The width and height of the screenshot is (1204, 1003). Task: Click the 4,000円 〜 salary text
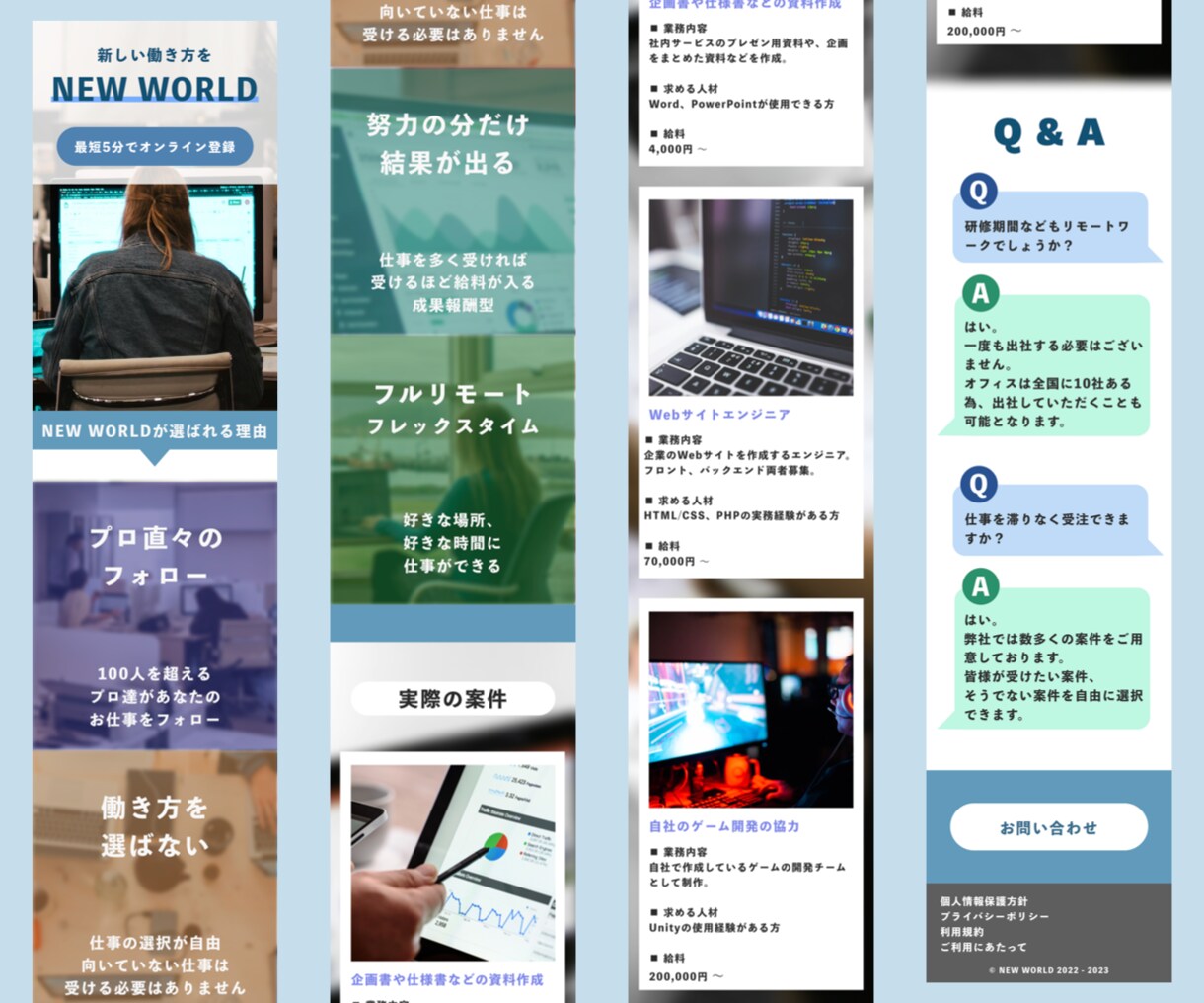[678, 149]
